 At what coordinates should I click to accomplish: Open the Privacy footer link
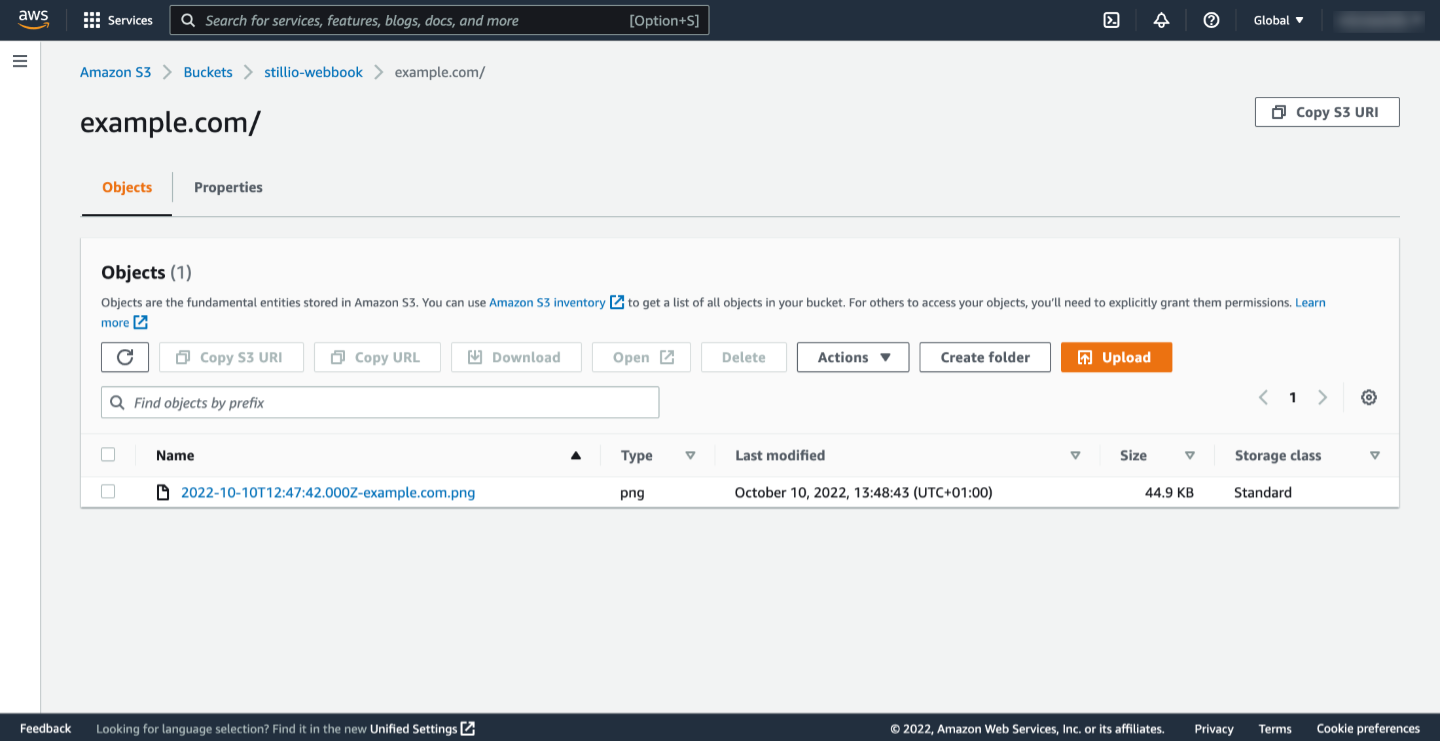coord(1214,728)
